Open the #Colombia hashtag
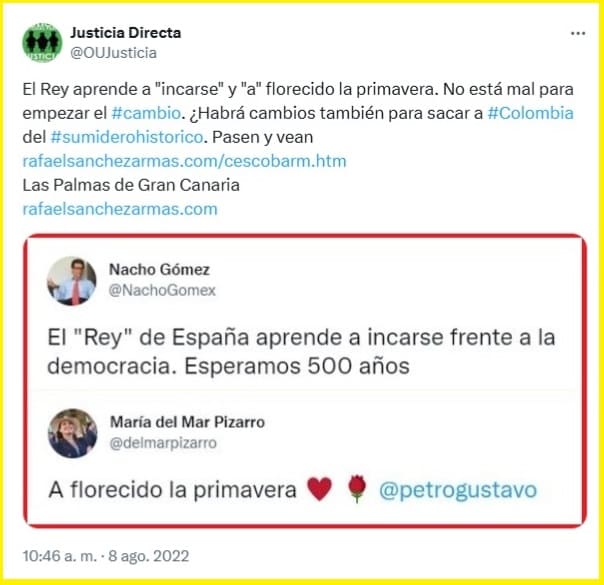Screen dimensions: 604x585 (530, 113)
